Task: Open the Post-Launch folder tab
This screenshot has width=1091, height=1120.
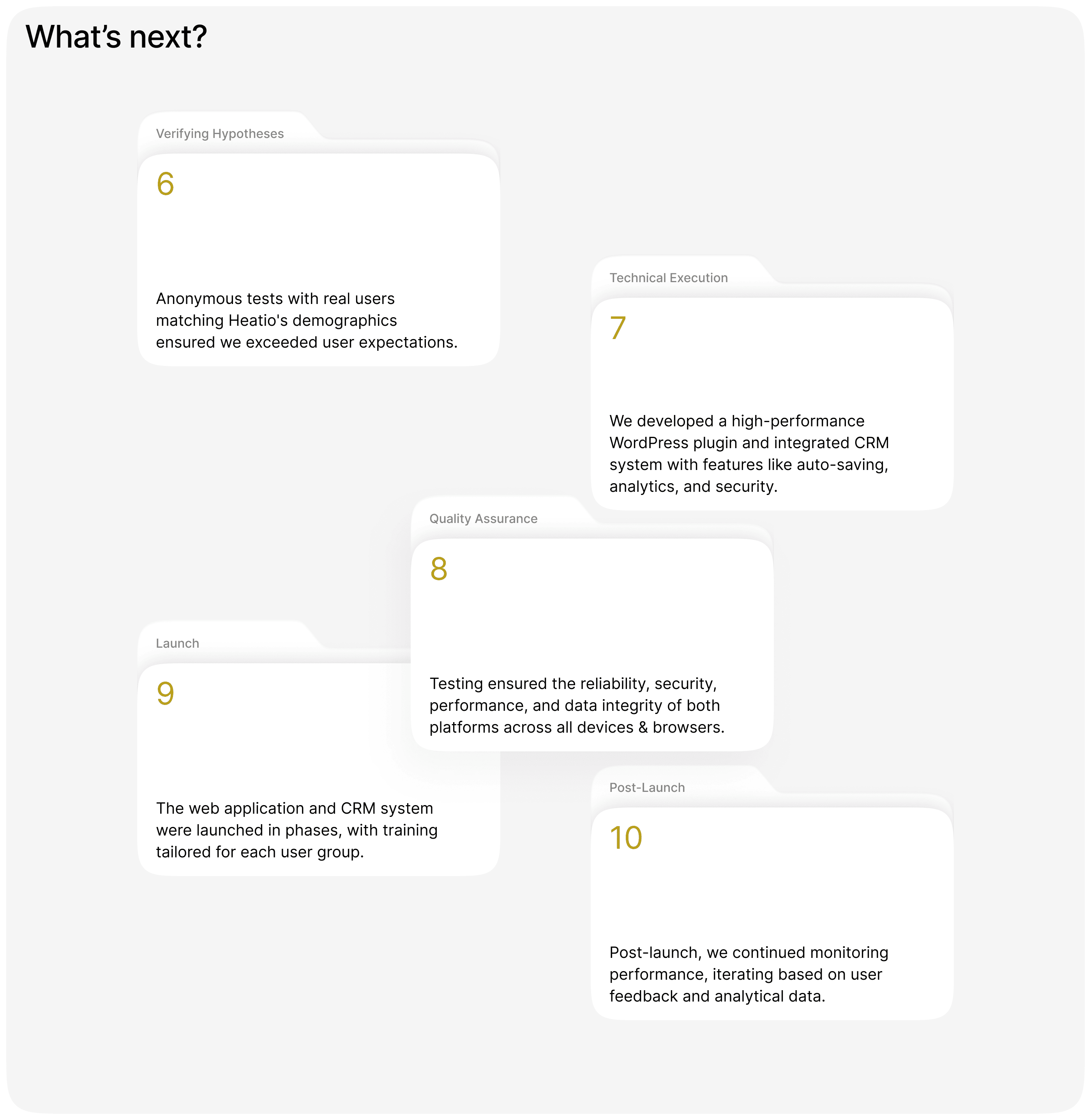Action: [x=647, y=788]
